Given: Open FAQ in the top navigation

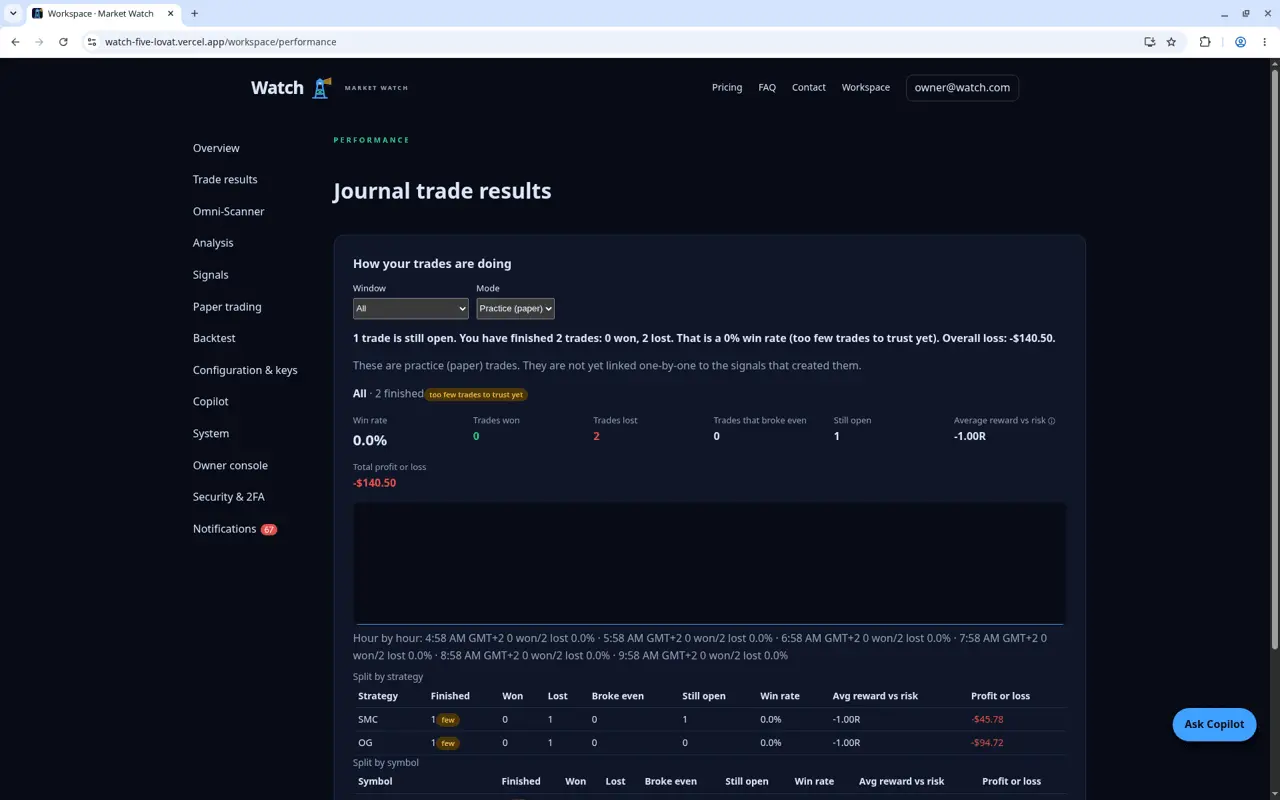Looking at the screenshot, I should pos(767,88).
